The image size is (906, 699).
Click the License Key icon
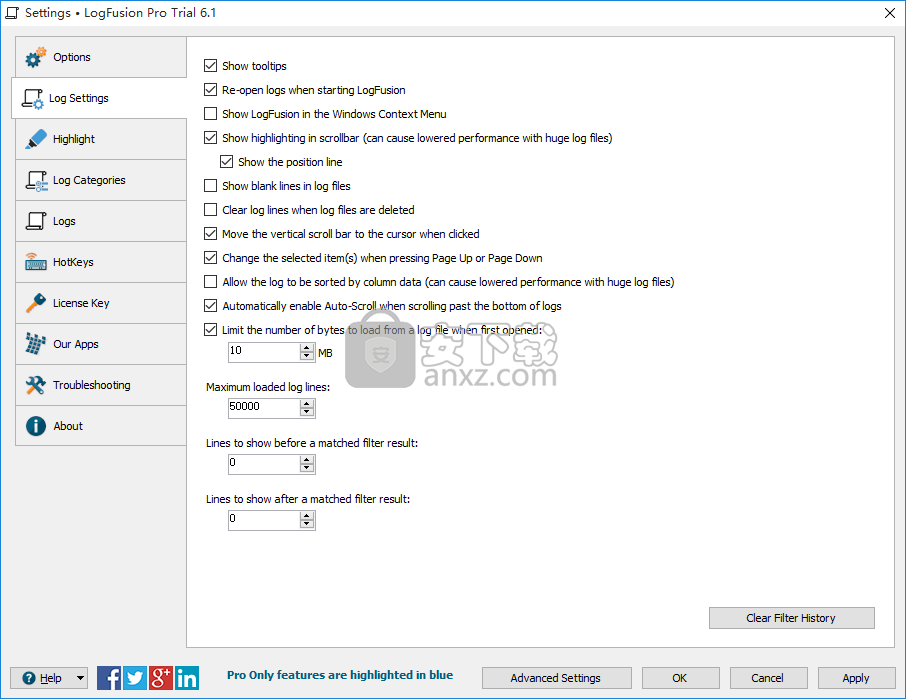click(x=36, y=303)
